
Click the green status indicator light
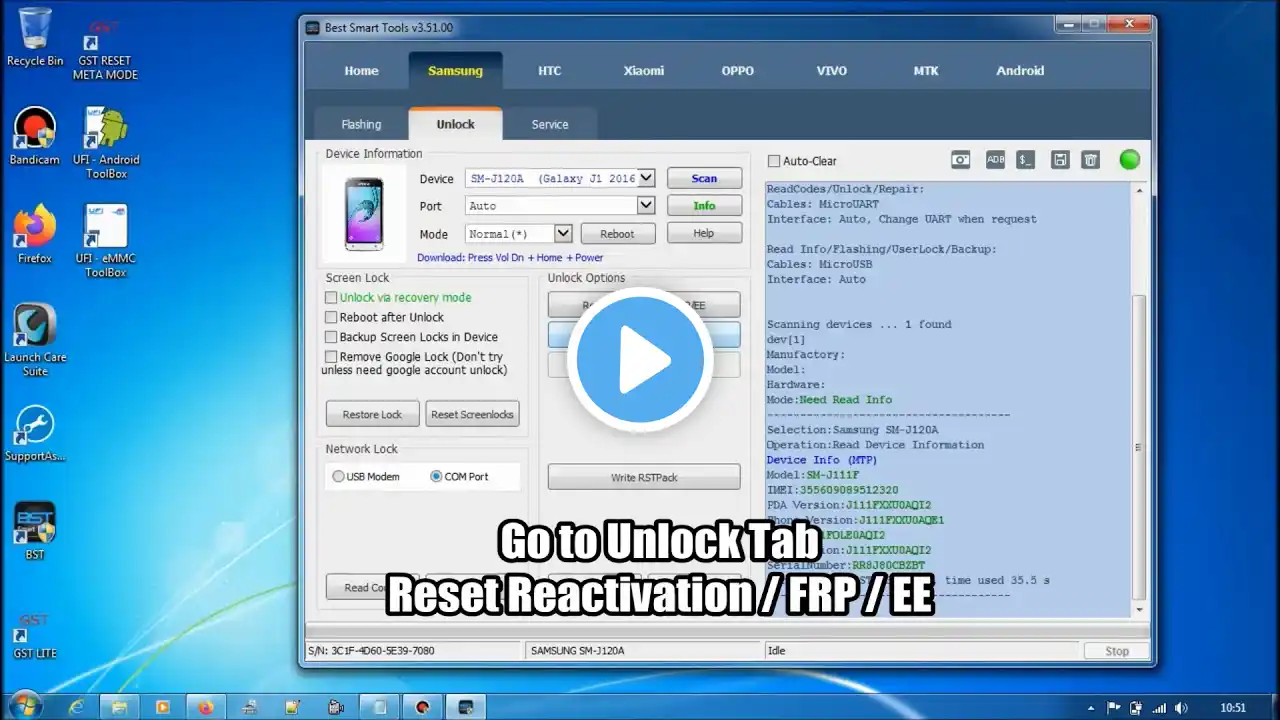1129,160
